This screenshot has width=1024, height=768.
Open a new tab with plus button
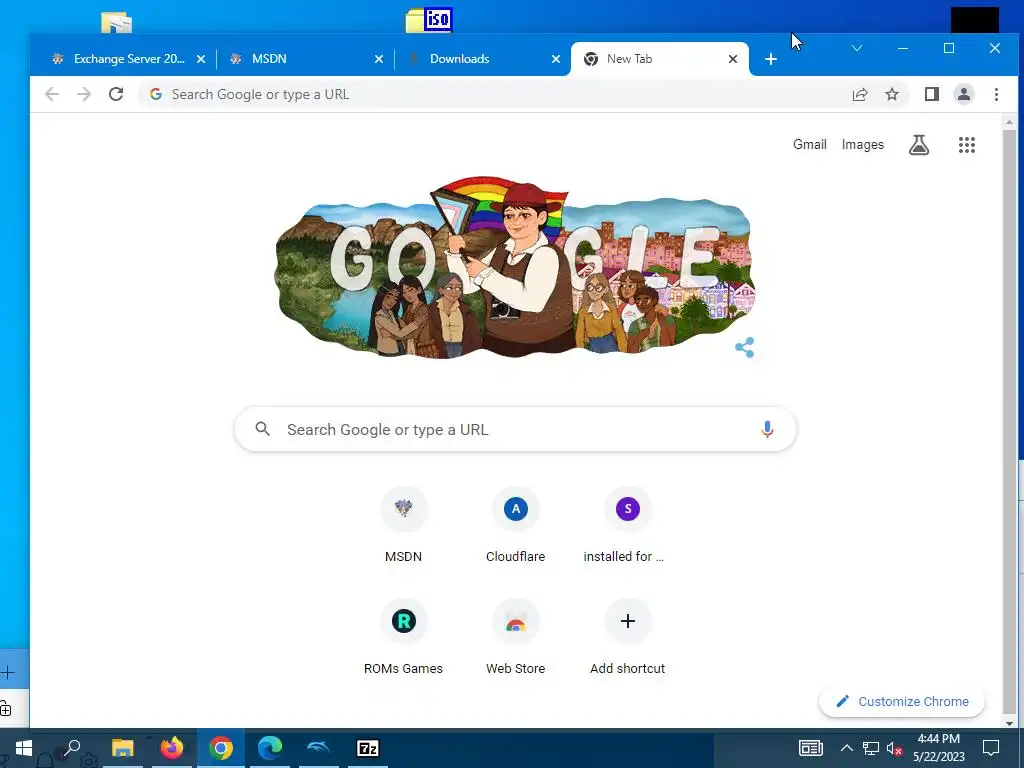tap(771, 59)
